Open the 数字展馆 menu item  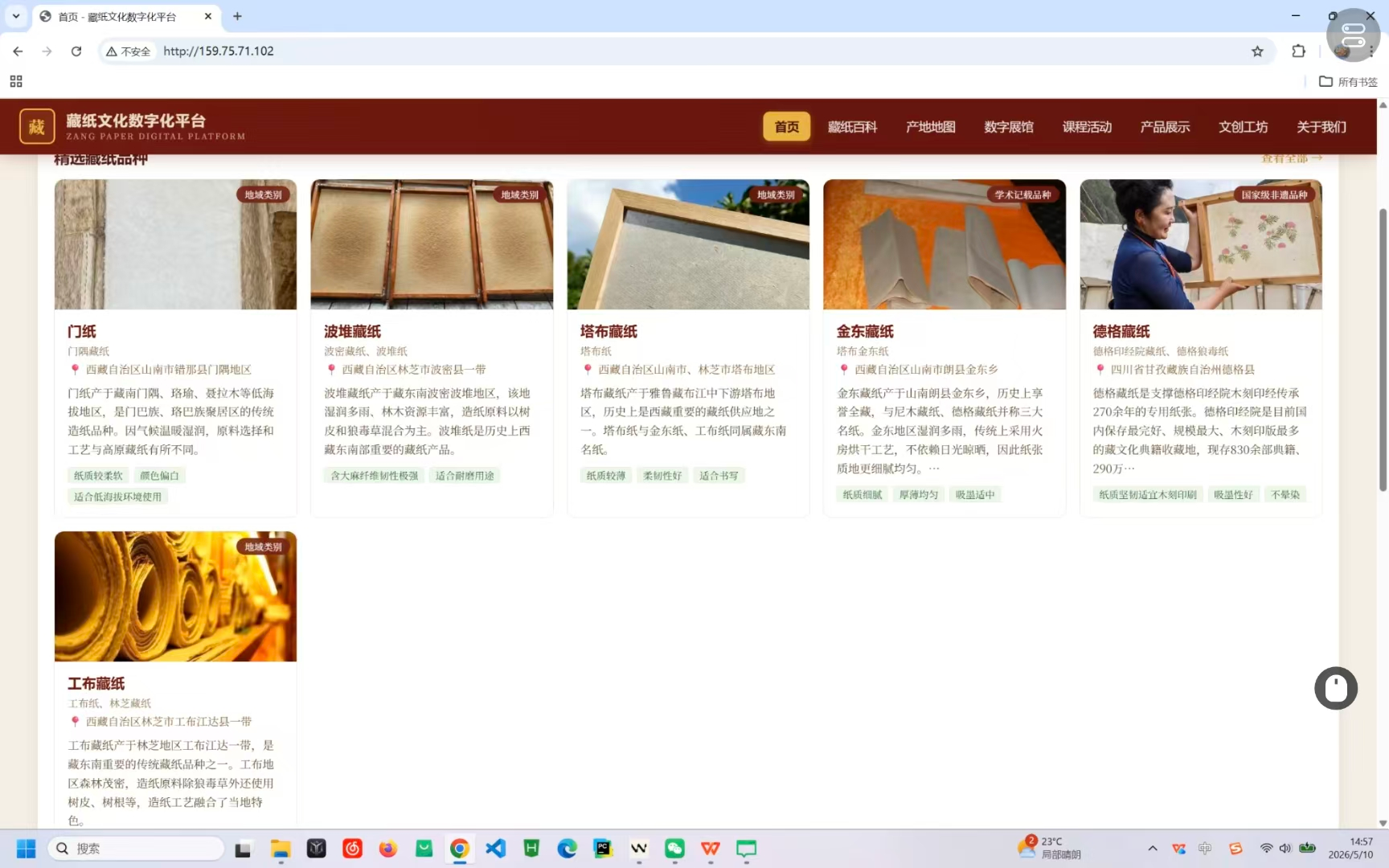[x=1009, y=127]
